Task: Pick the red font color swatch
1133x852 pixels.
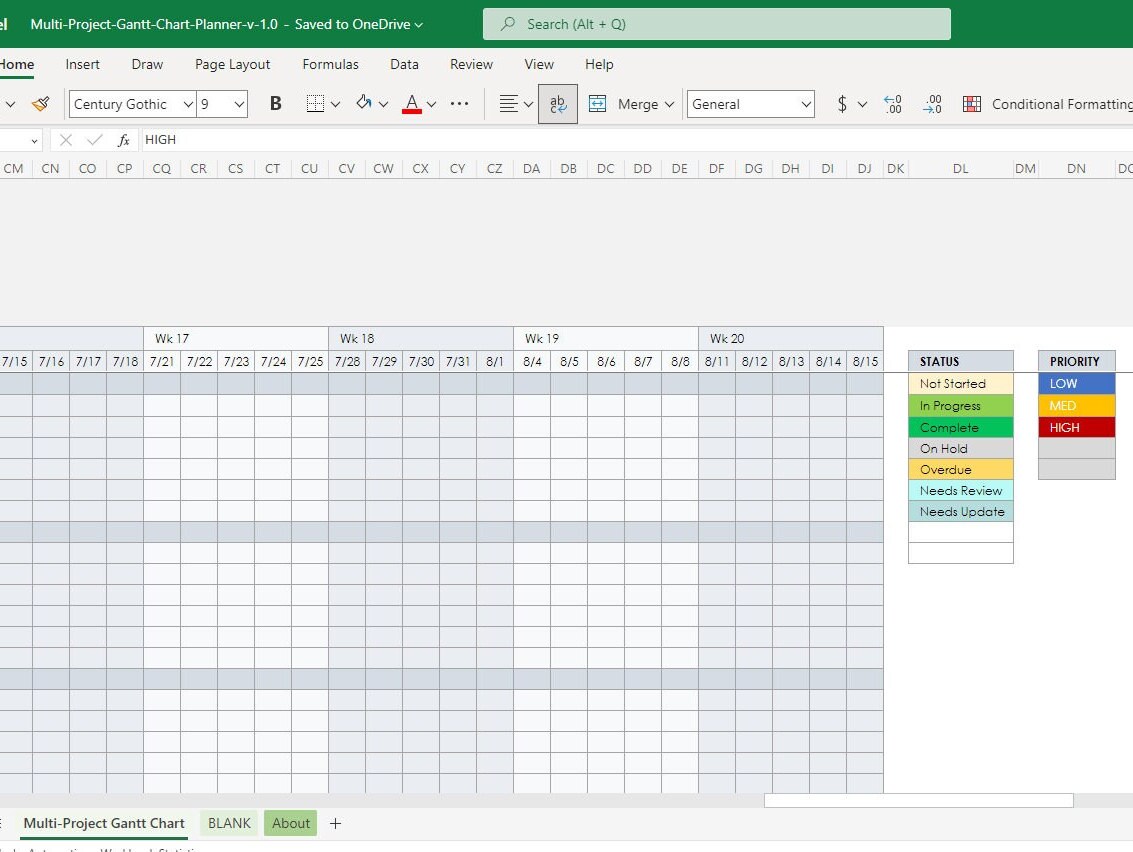Action: click(411, 110)
